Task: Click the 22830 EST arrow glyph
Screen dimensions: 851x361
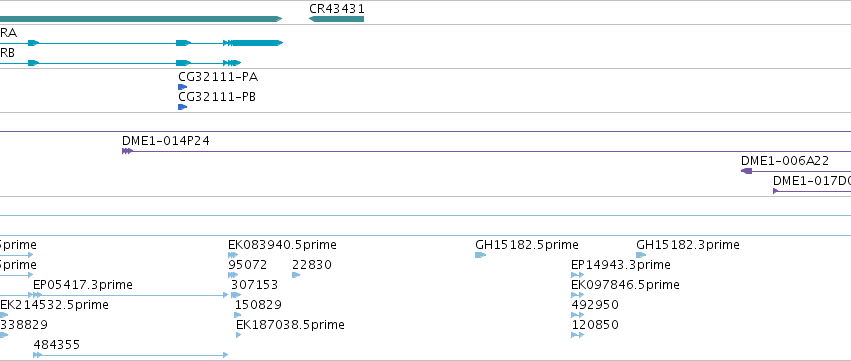Action: 296,275
